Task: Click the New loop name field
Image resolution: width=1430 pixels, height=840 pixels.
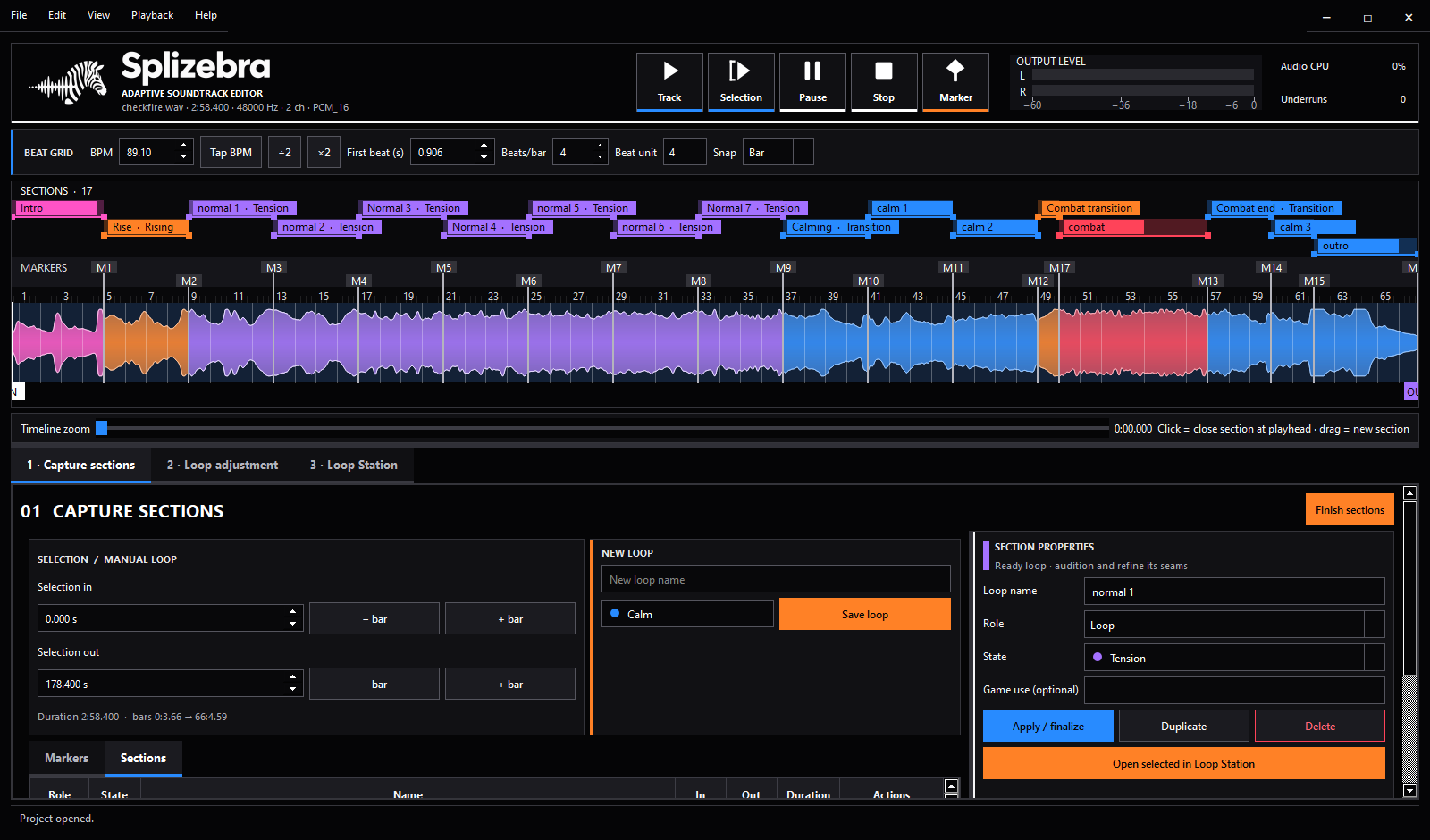Action: [x=776, y=579]
